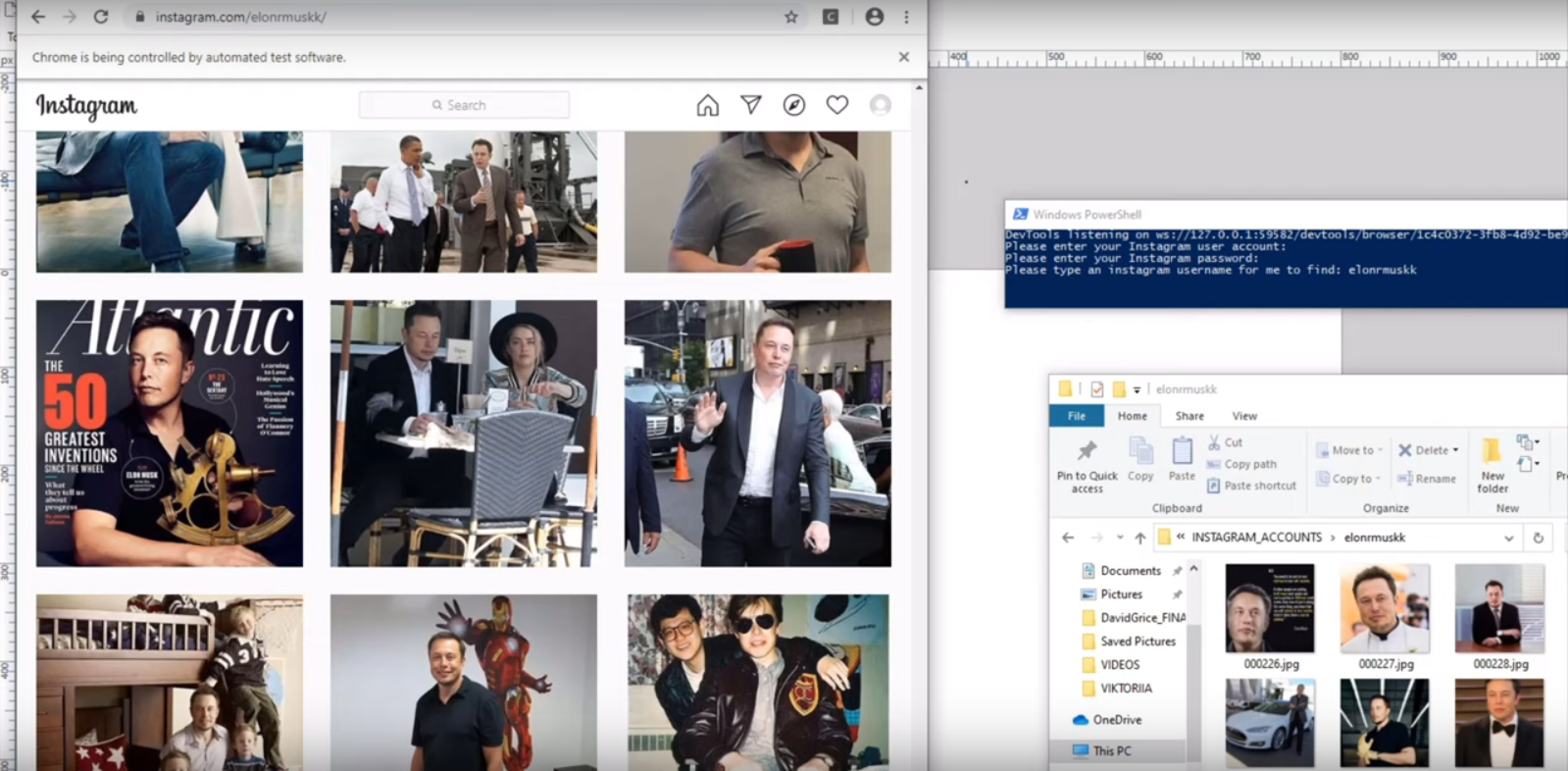Click the extension icon beside the star

point(831,17)
